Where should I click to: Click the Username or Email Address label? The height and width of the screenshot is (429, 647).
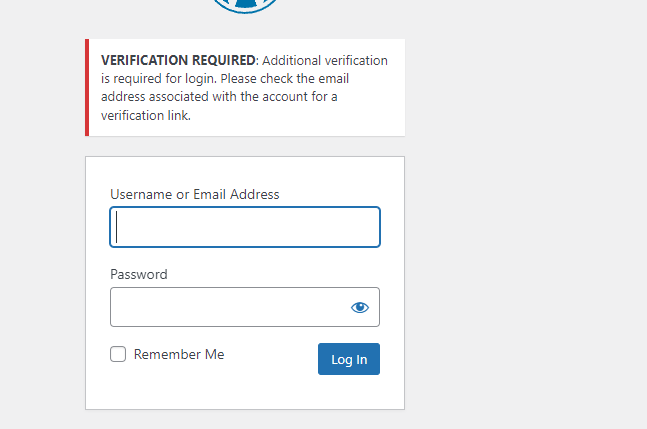pyautogui.click(x=195, y=194)
